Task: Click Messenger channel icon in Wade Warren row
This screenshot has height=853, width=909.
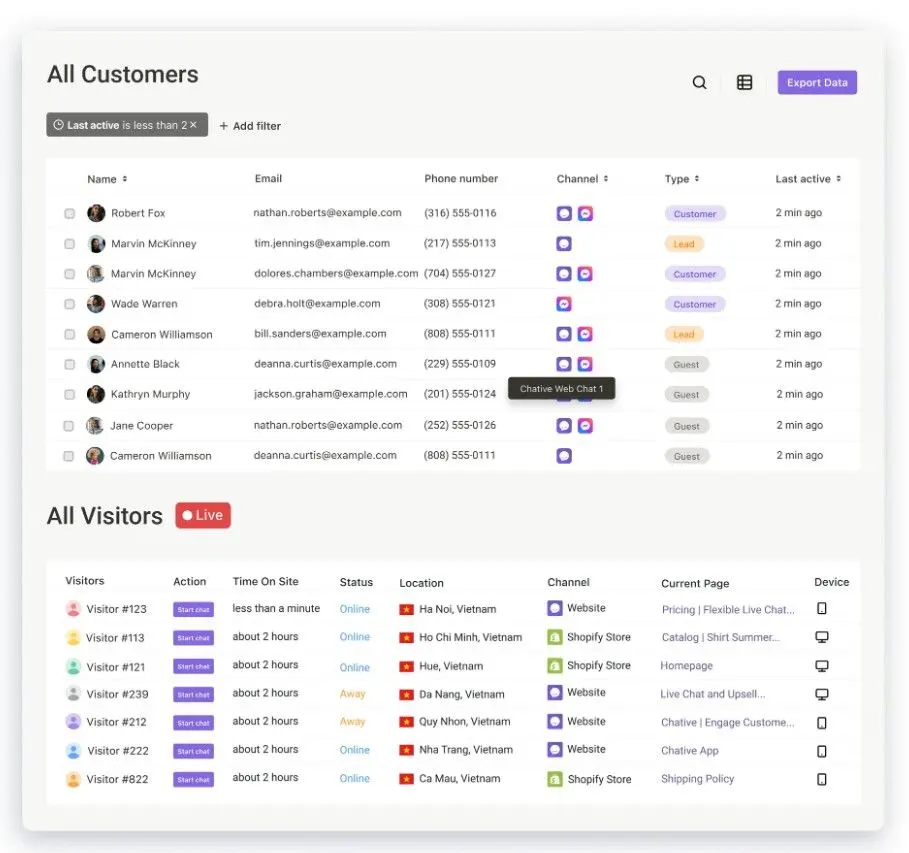Action: (x=563, y=304)
